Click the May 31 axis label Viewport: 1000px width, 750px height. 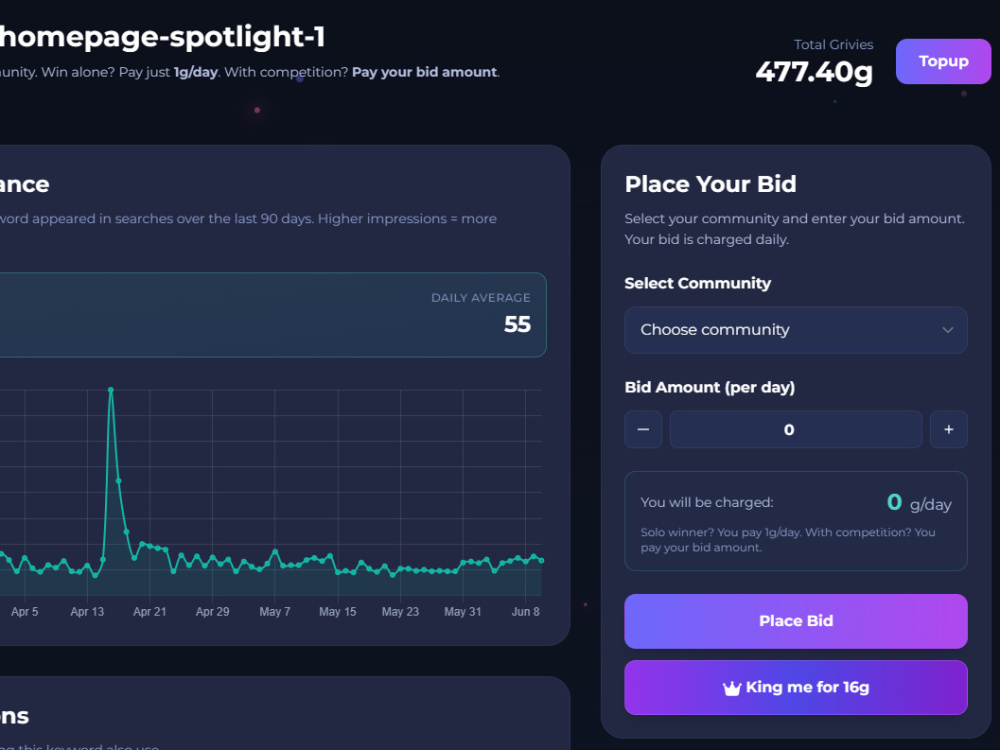pyautogui.click(x=462, y=612)
